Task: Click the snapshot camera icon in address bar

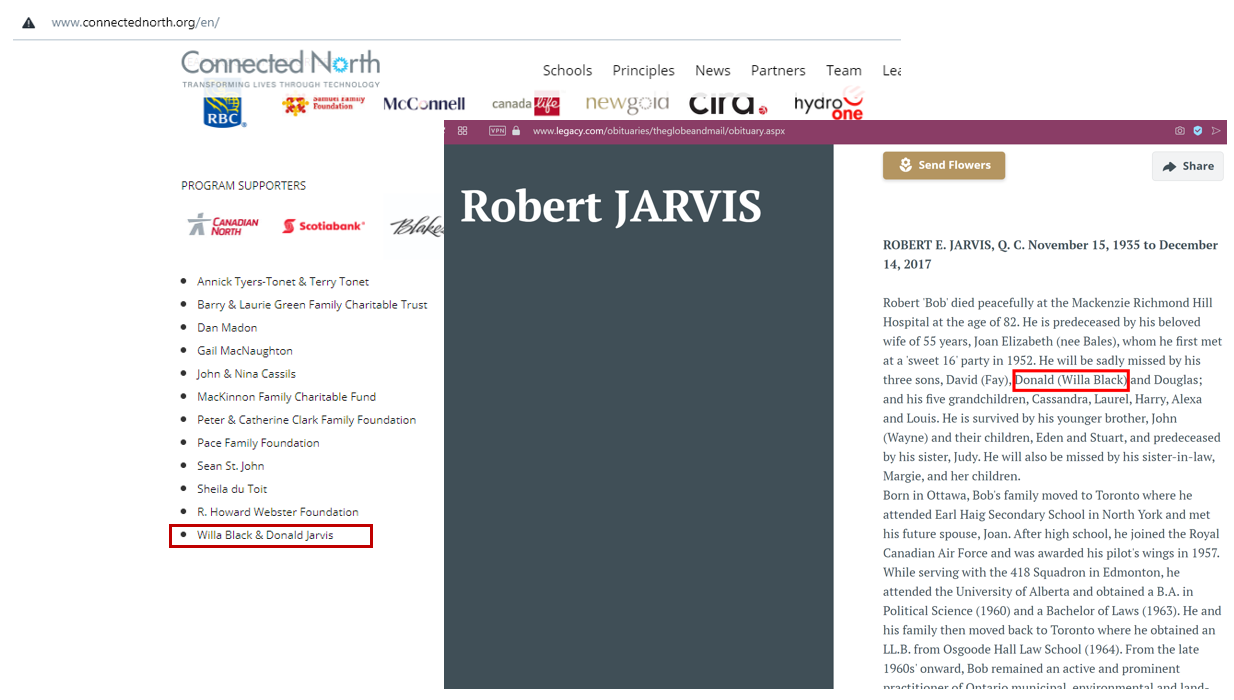Action: pos(1180,131)
